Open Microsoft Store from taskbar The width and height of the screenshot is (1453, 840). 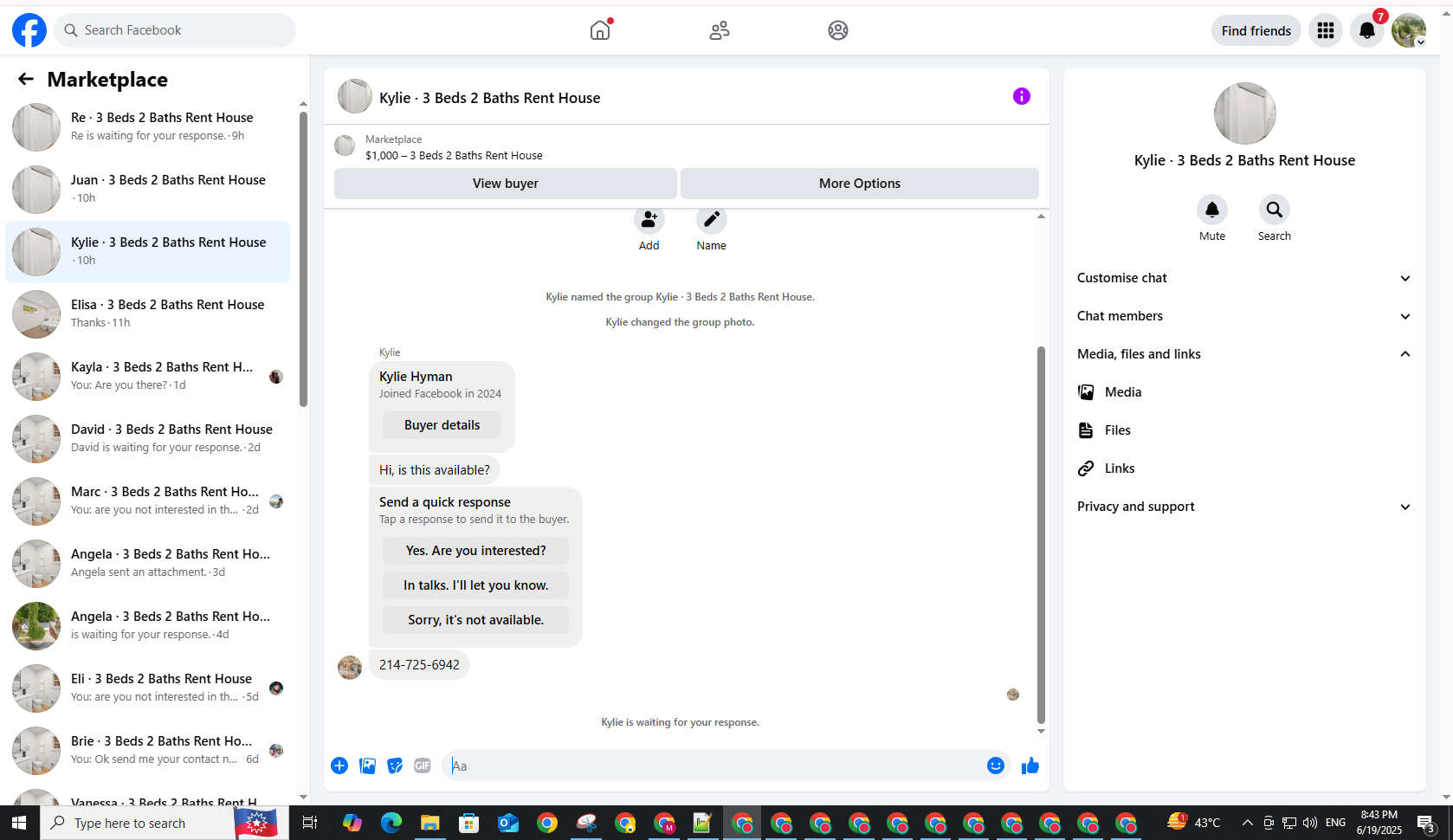pyautogui.click(x=469, y=823)
